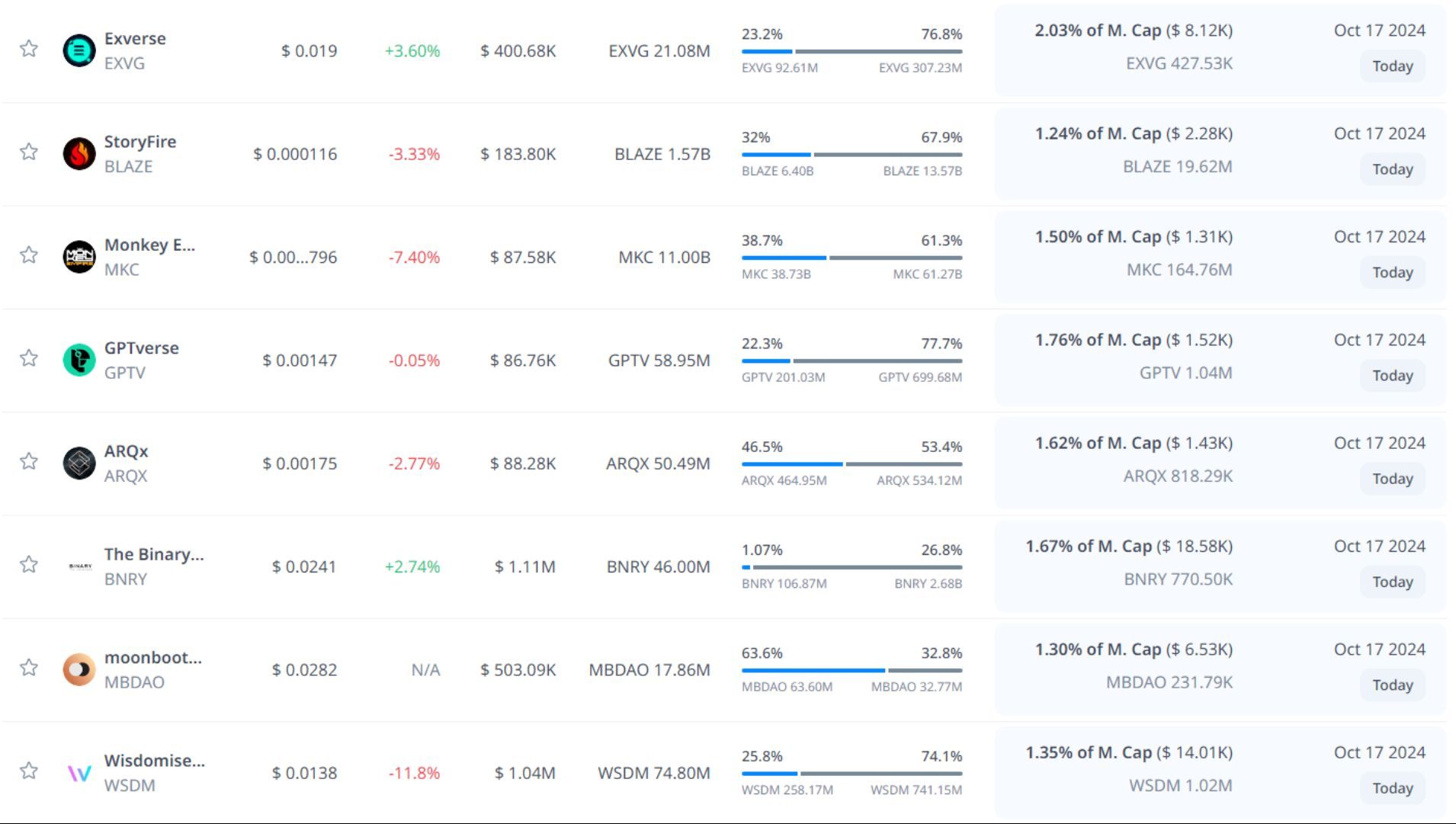The height and width of the screenshot is (824, 1456).
Task: Click the Exverse coin logo icon
Action: click(x=79, y=51)
